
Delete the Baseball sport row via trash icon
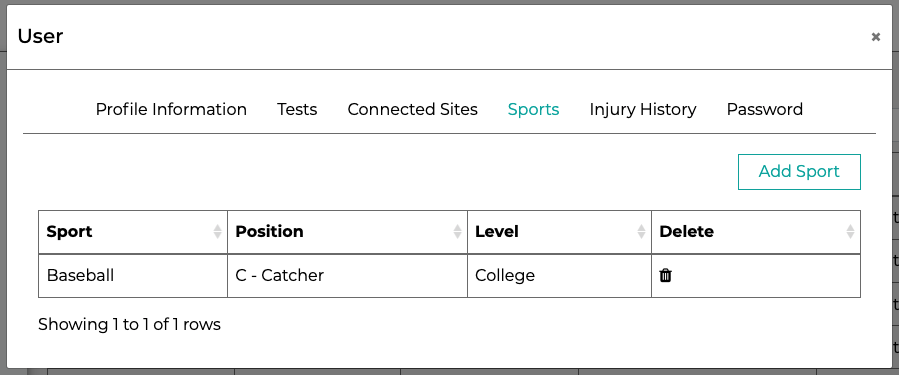(665, 276)
